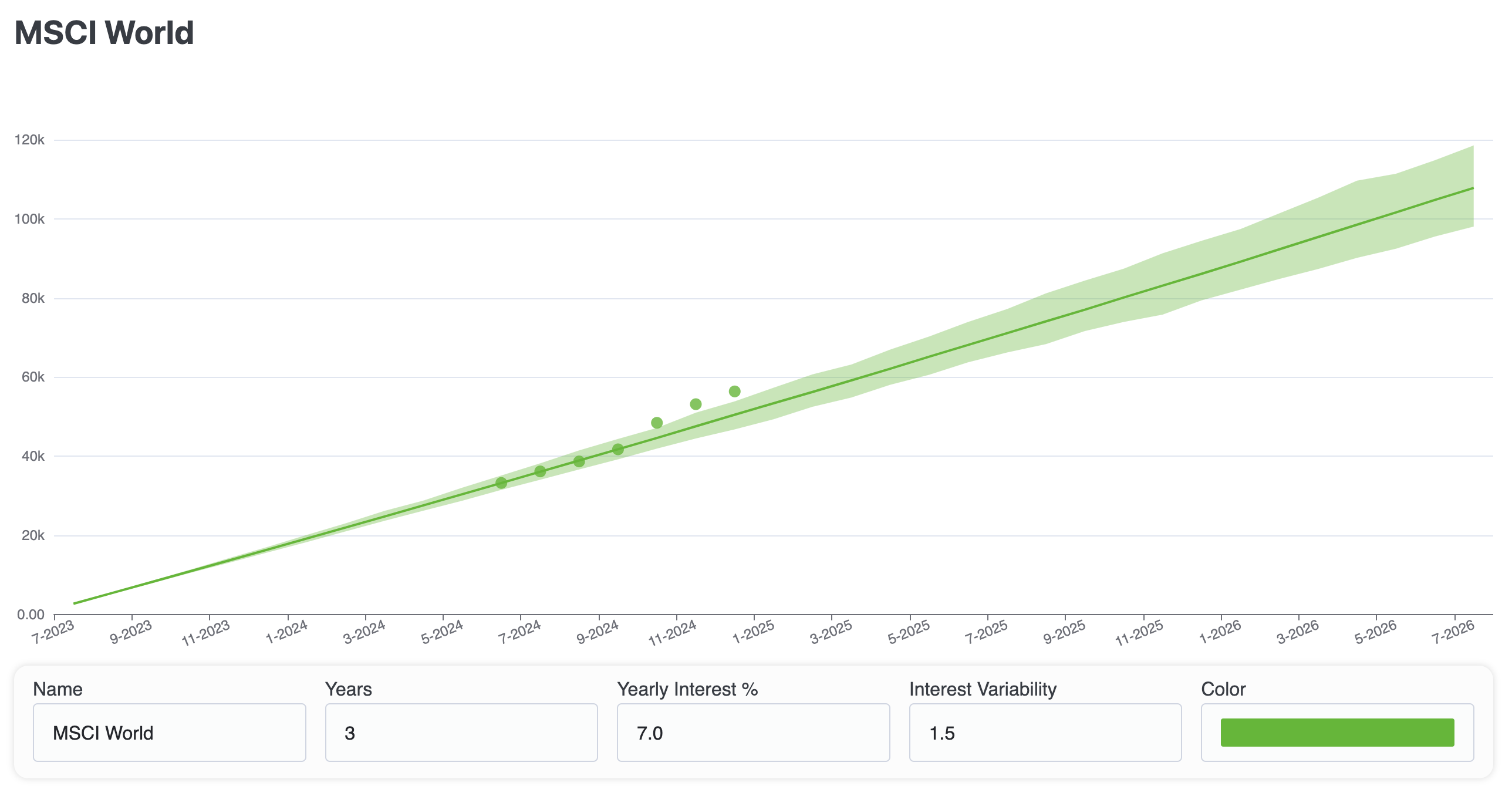Viewport: 1512px width, 803px height.
Task: Click the 11-2024 x-axis label
Action: (x=672, y=633)
